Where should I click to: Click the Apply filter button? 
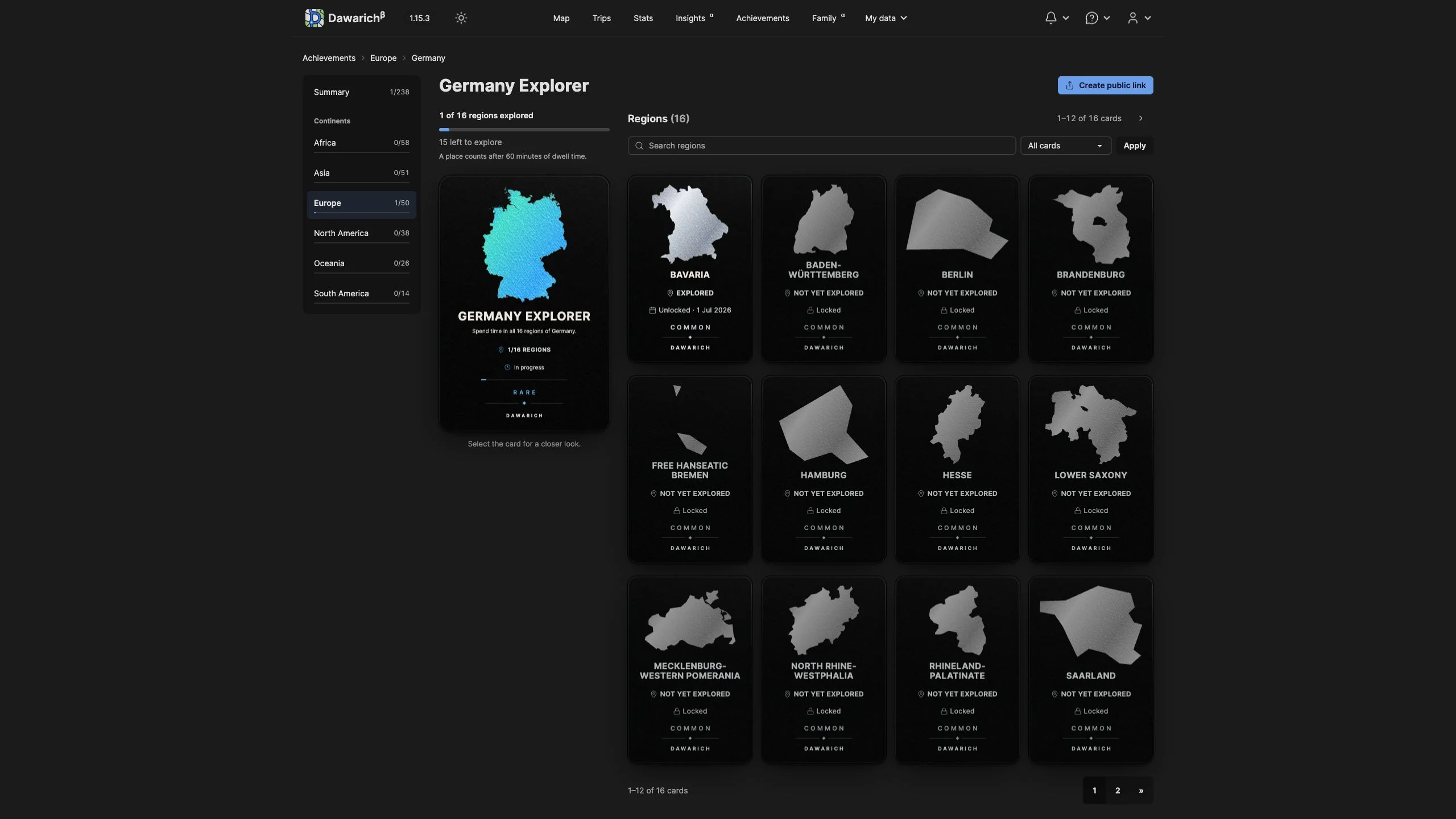[1134, 146]
